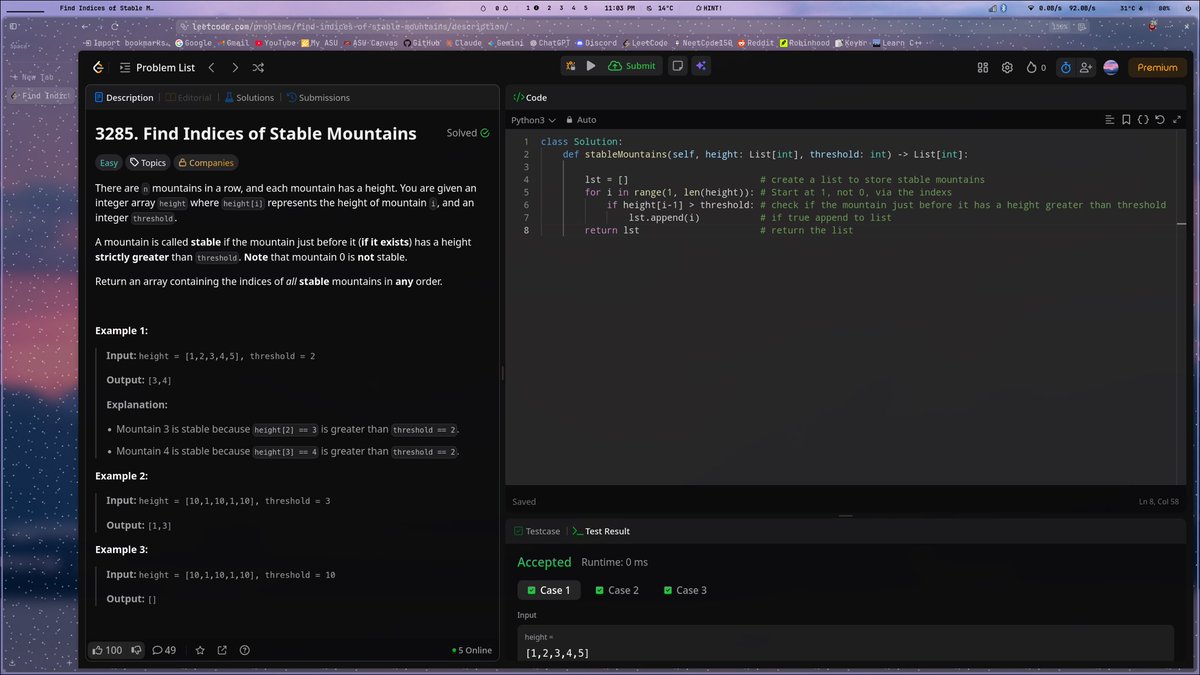Click the streak flame counter
The height and width of the screenshot is (675, 1200).
1035,67
